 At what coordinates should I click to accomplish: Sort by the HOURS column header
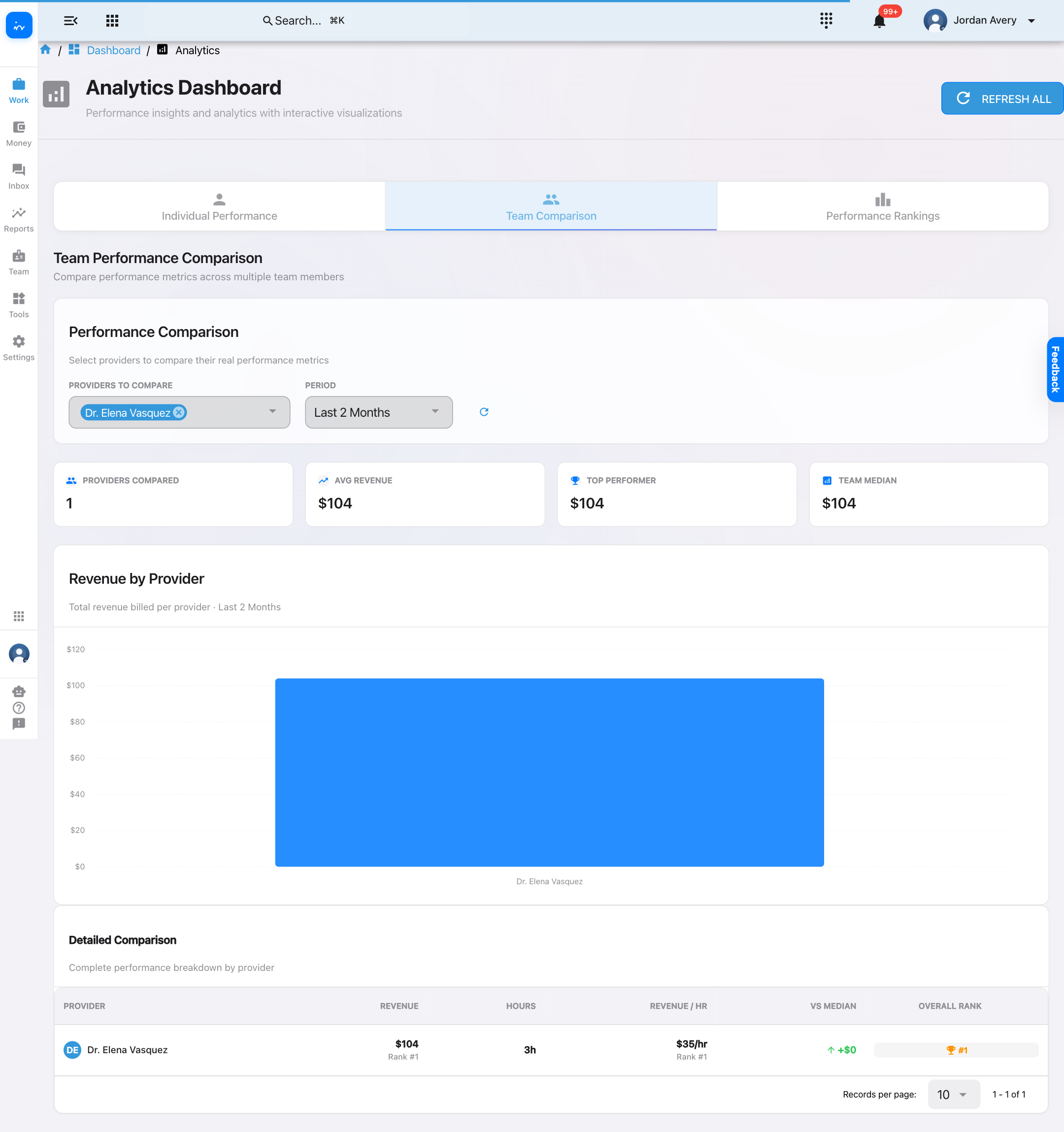point(521,1006)
